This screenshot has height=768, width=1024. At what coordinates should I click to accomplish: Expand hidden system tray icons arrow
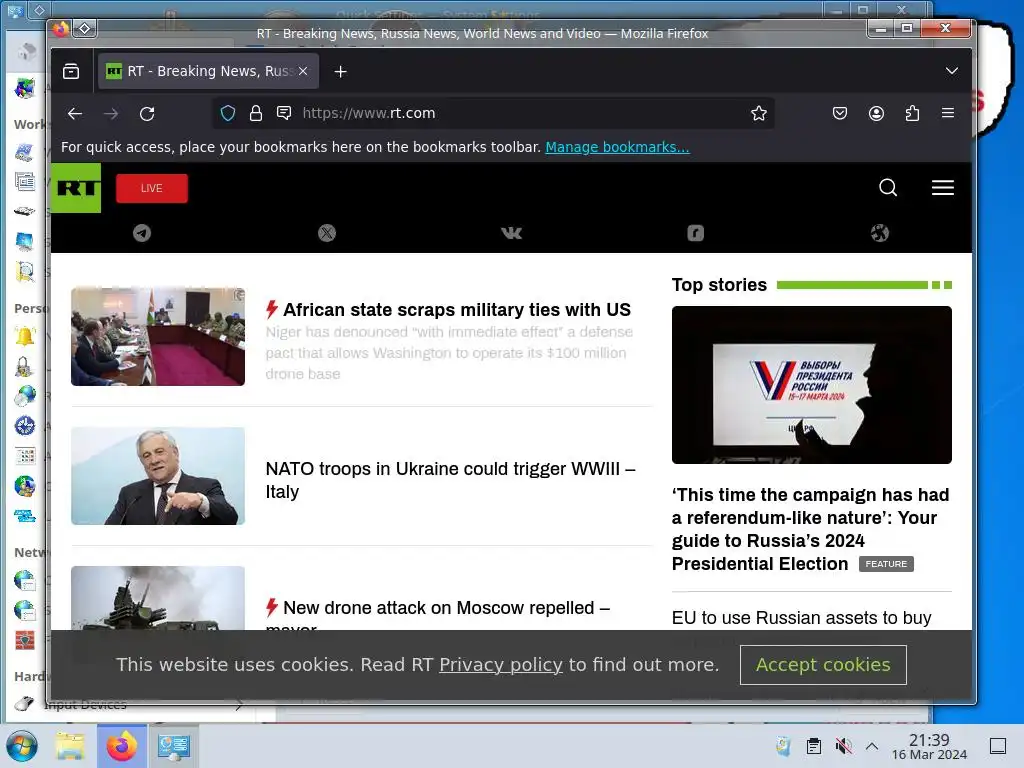click(x=872, y=746)
